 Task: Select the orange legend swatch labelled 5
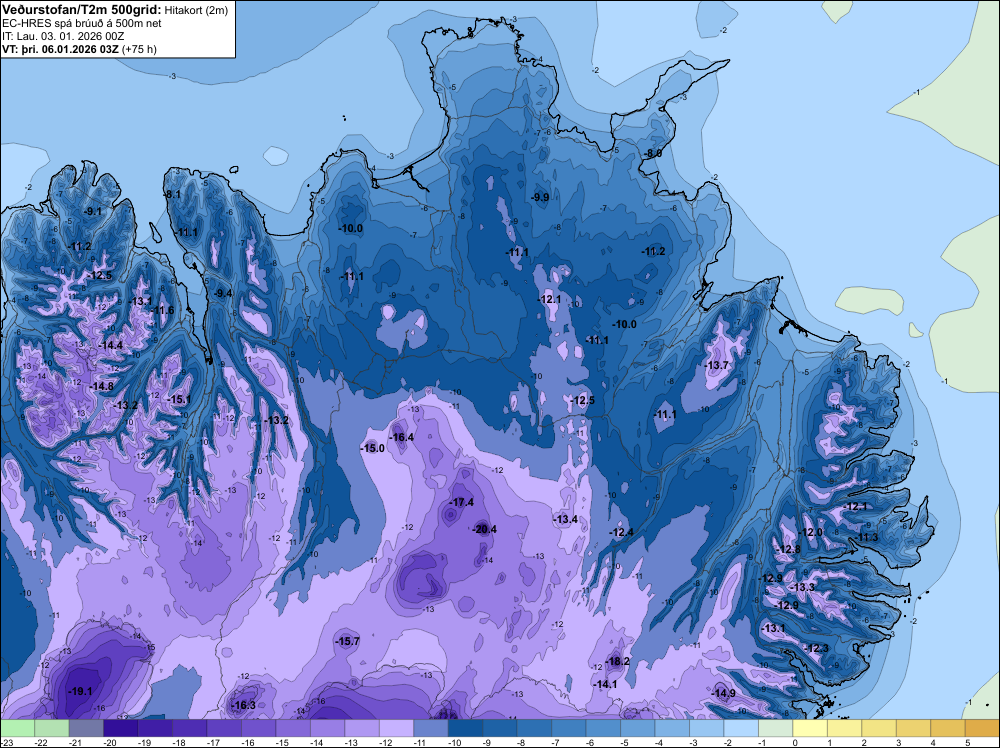982,728
